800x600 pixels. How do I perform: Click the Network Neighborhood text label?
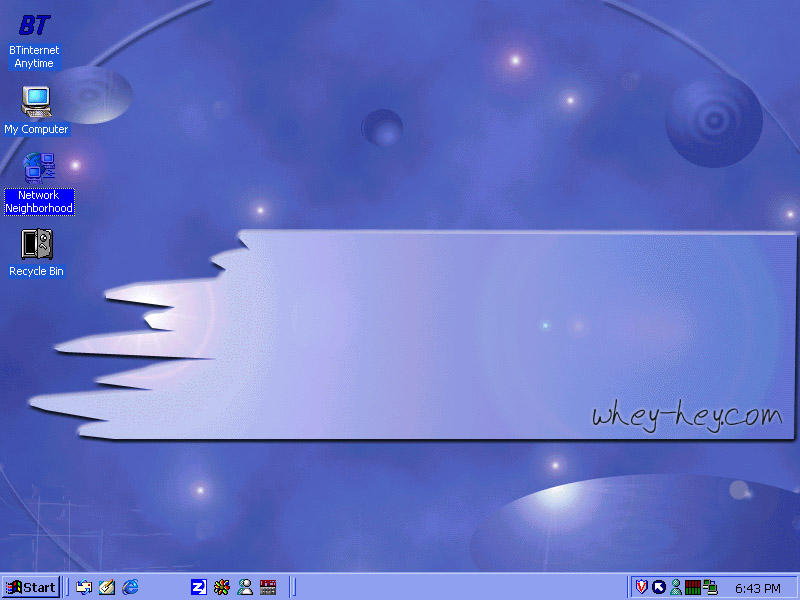coord(39,202)
